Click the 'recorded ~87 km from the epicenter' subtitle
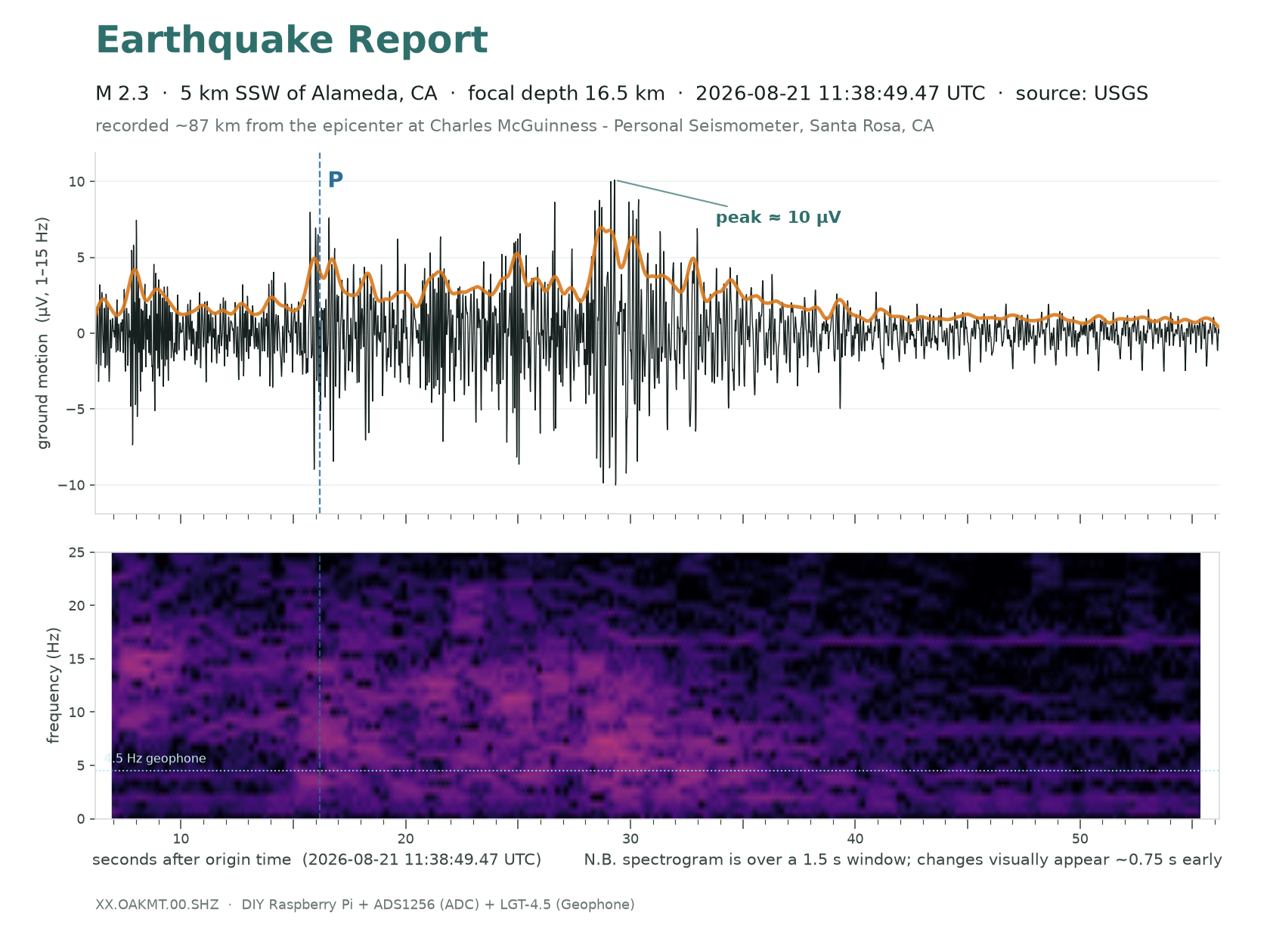1270x952 pixels. pyautogui.click(x=514, y=126)
